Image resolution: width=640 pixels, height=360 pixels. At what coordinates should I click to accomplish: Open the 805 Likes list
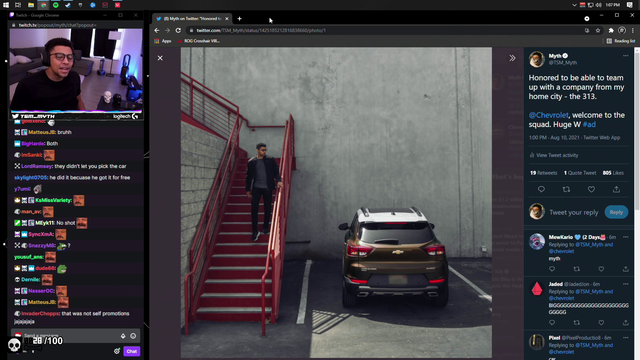(613, 173)
